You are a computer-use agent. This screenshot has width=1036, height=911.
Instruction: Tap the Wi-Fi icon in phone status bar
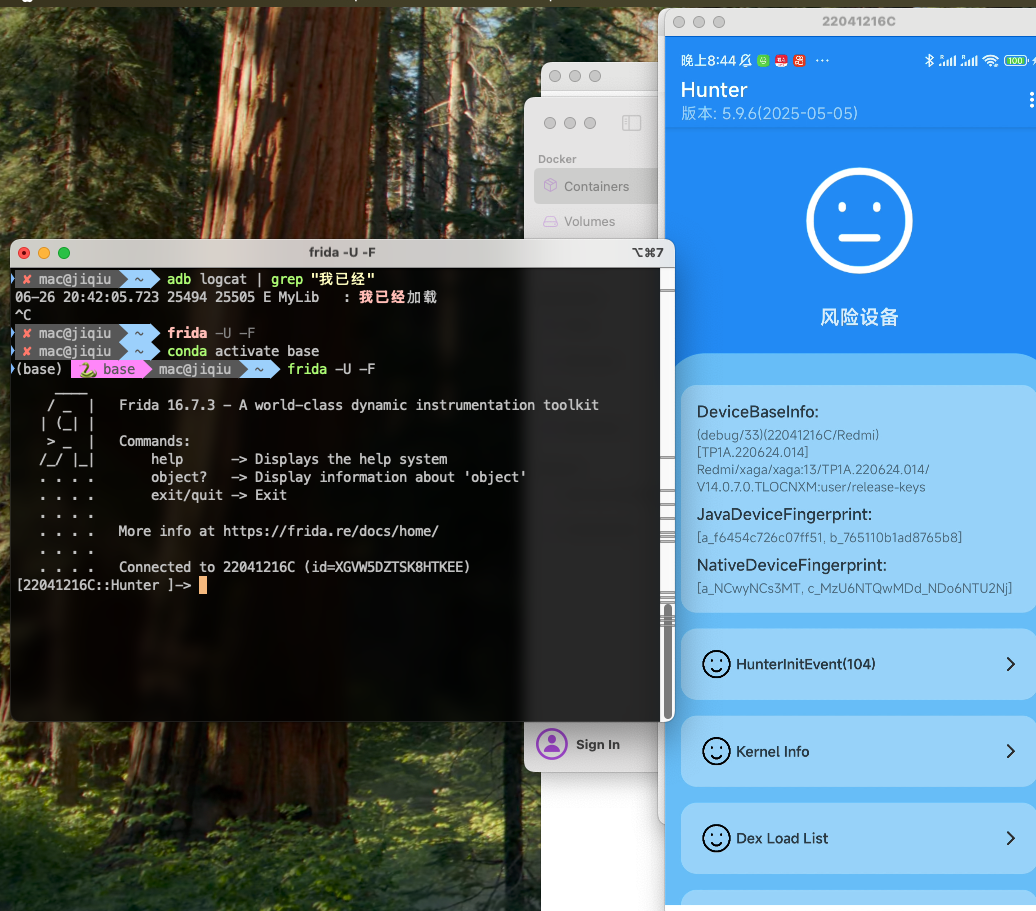click(990, 61)
